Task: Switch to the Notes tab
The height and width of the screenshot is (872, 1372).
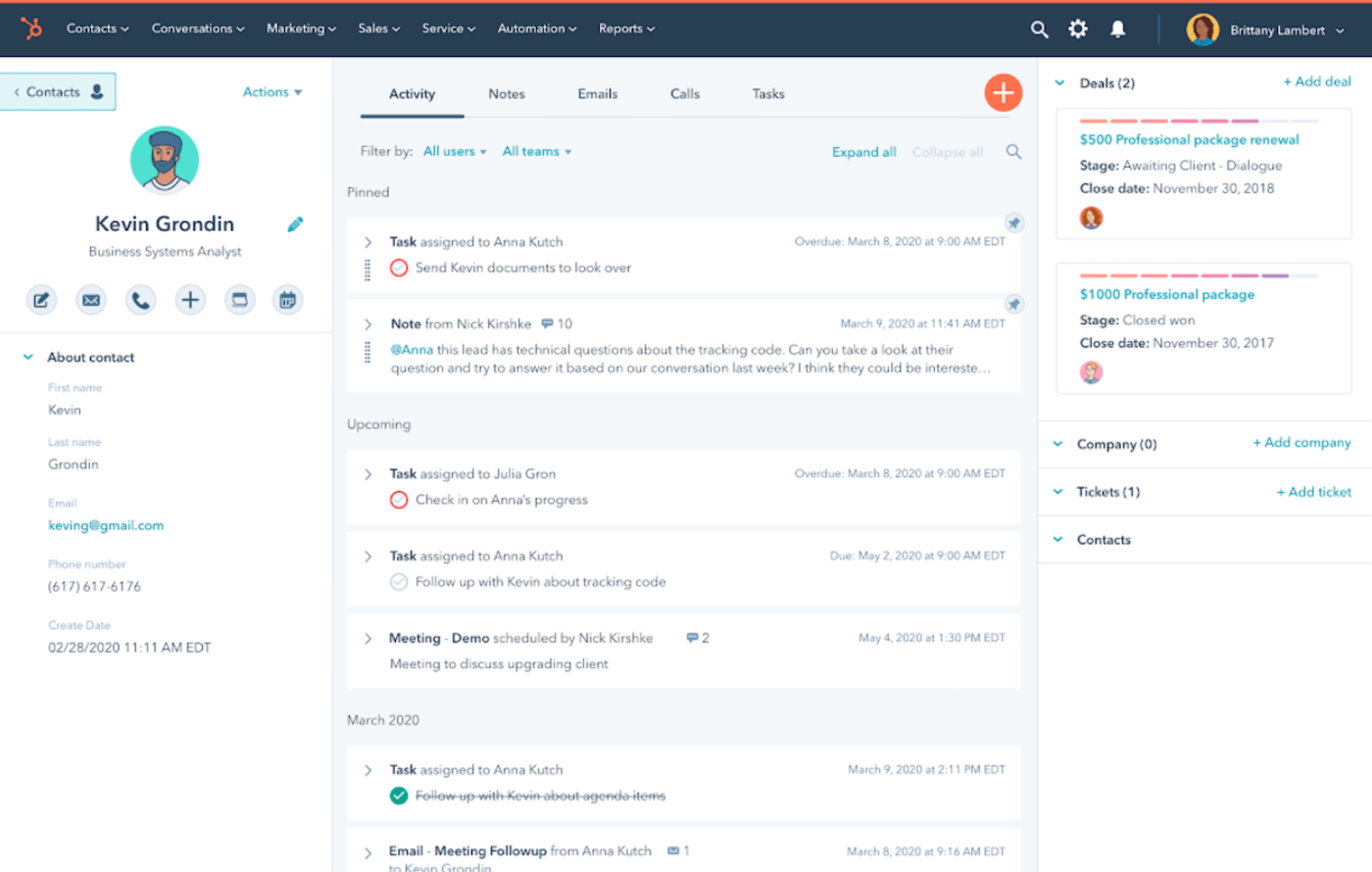Action: (x=506, y=93)
